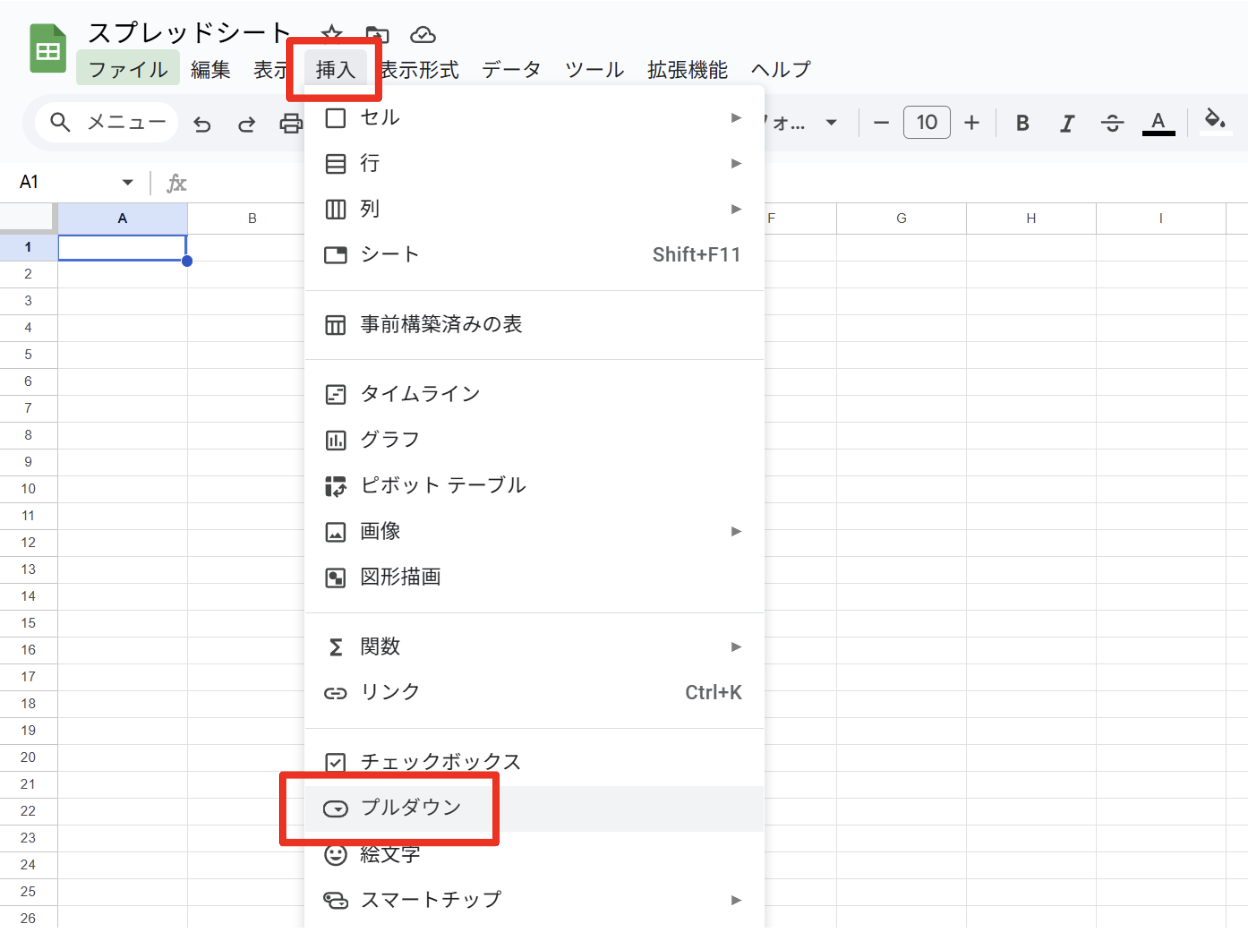
Task: Open the print dialog
Action: pos(291,122)
